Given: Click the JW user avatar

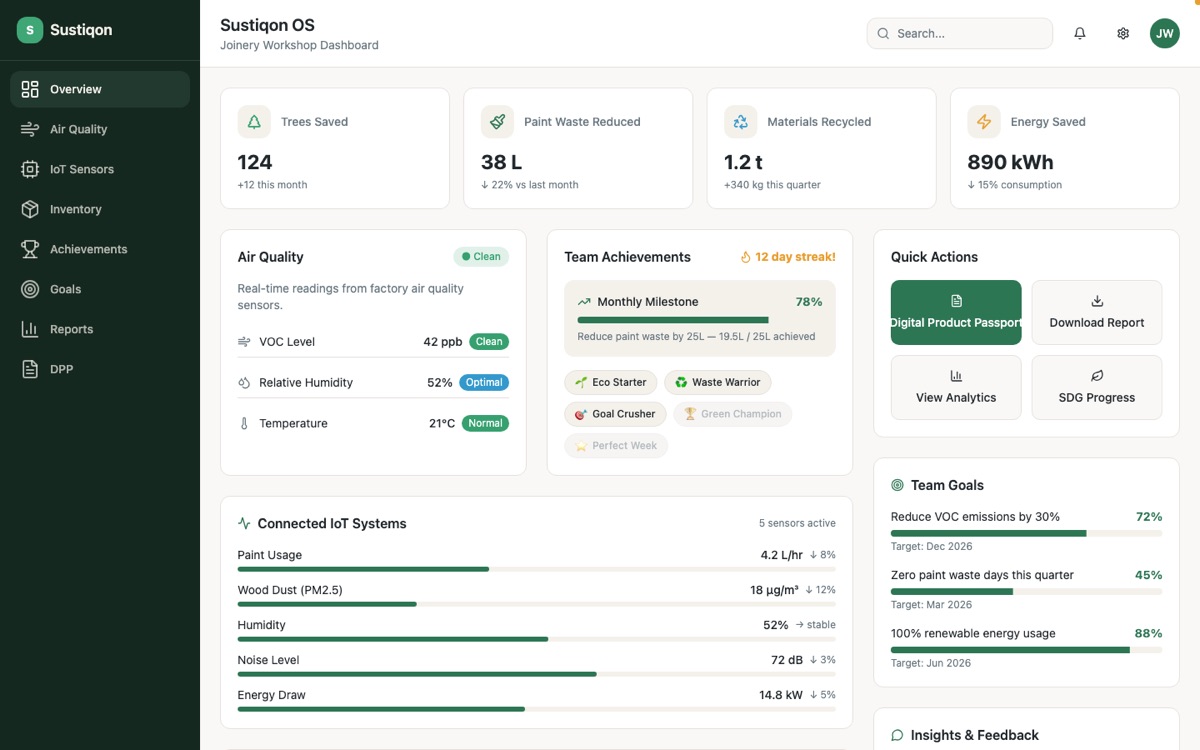Looking at the screenshot, I should (1164, 33).
